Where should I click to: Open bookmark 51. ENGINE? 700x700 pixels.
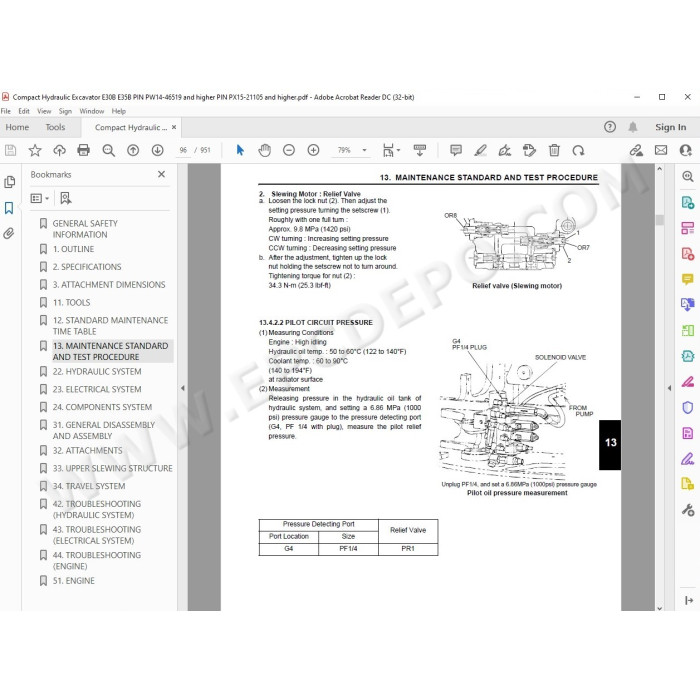pos(74,581)
